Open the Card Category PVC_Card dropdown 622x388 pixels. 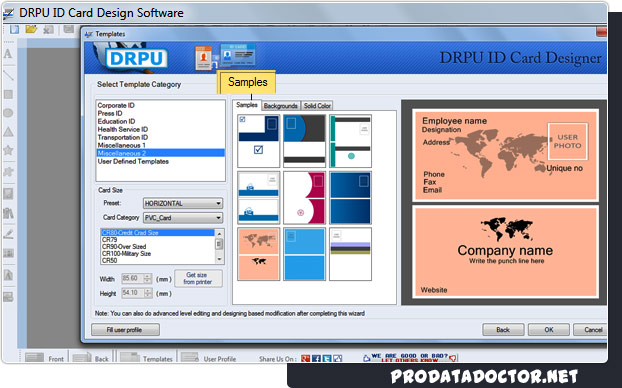[x=183, y=218]
